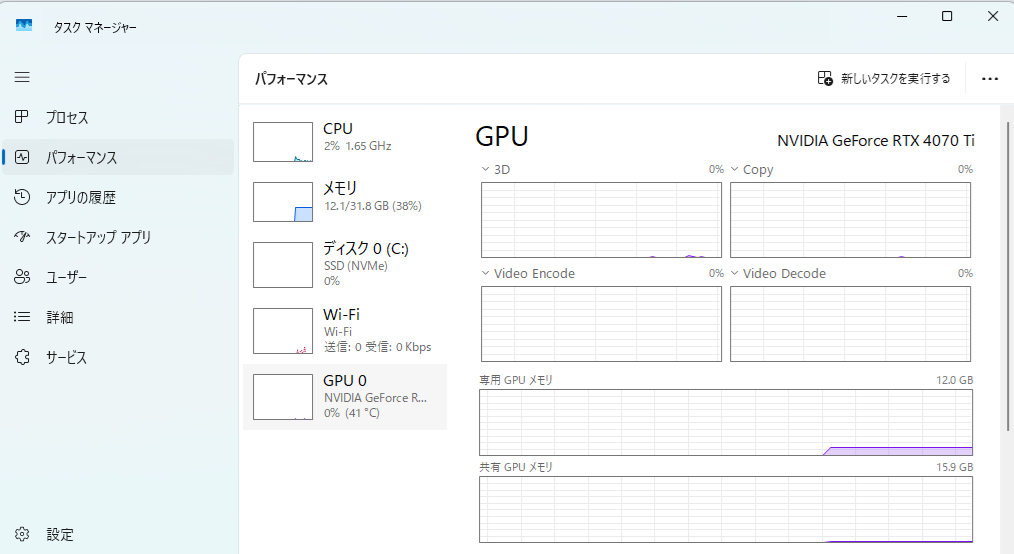Click the ディスク 0 (C:) title

pyautogui.click(x=366, y=248)
